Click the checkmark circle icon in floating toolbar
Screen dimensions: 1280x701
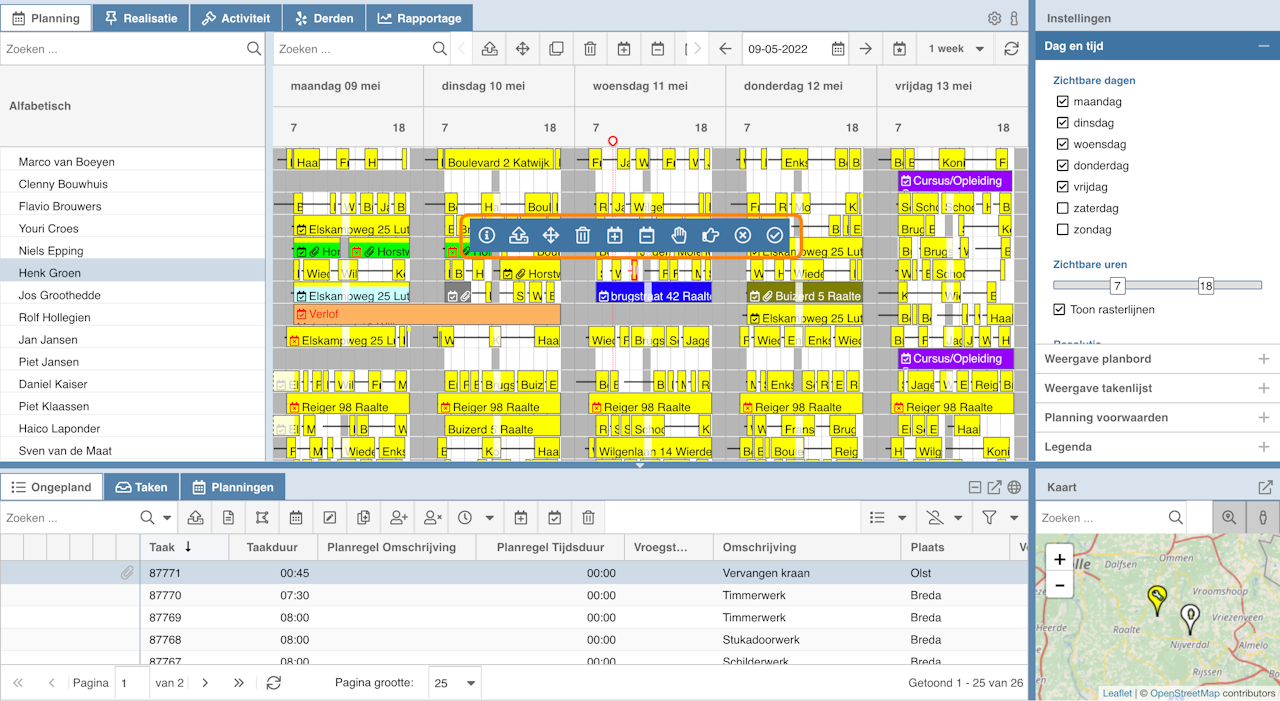(x=775, y=235)
